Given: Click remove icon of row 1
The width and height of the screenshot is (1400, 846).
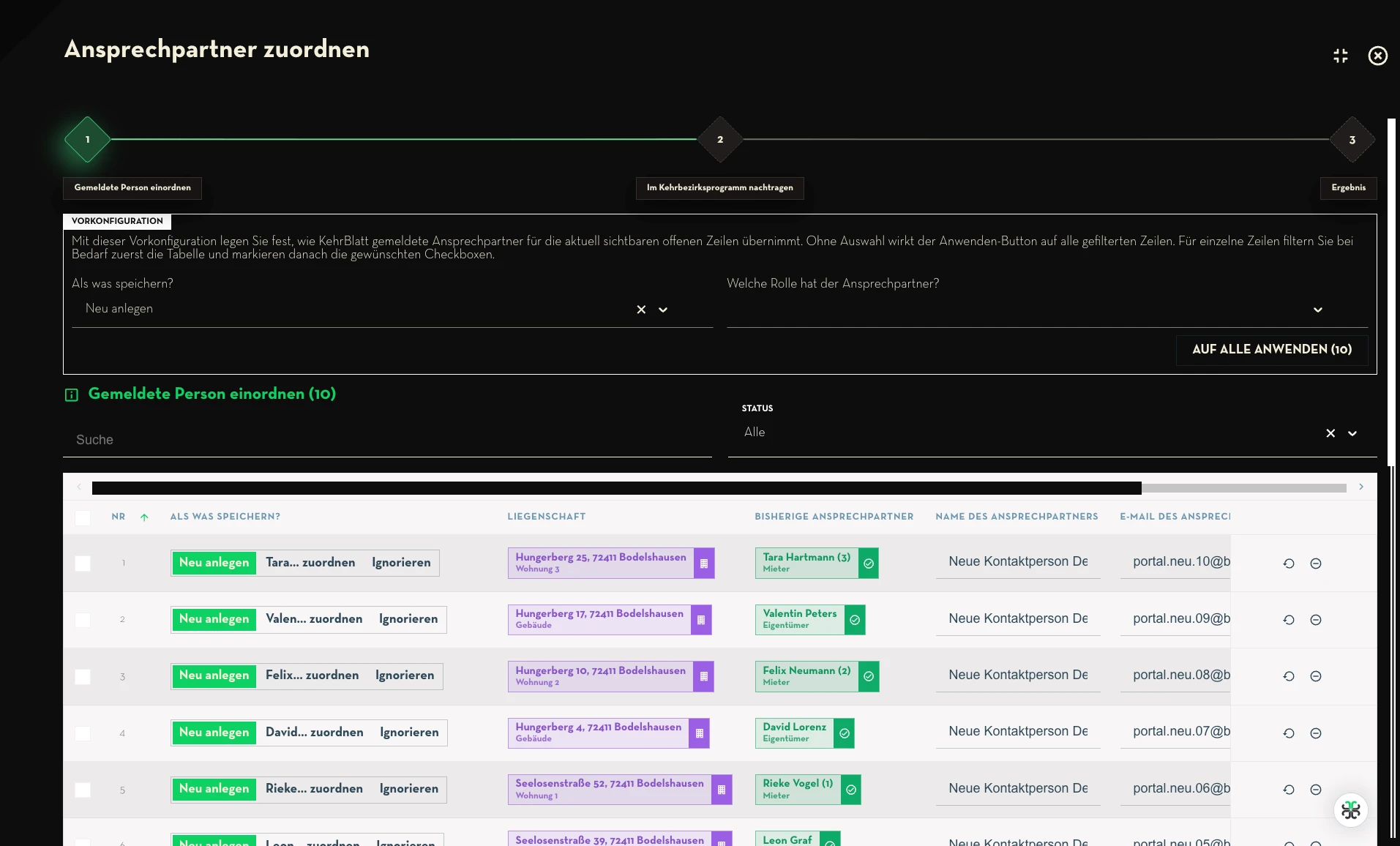Looking at the screenshot, I should [x=1315, y=564].
